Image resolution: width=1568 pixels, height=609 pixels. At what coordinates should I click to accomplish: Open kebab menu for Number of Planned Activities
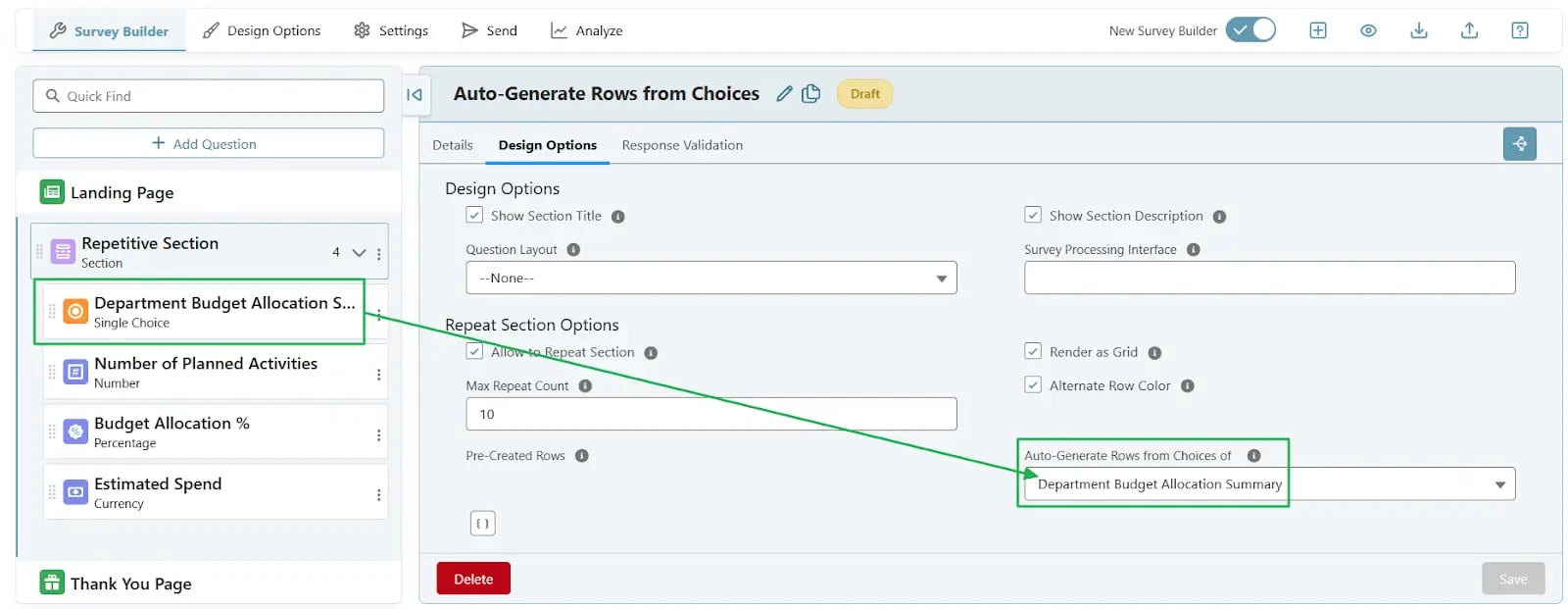[379, 375]
